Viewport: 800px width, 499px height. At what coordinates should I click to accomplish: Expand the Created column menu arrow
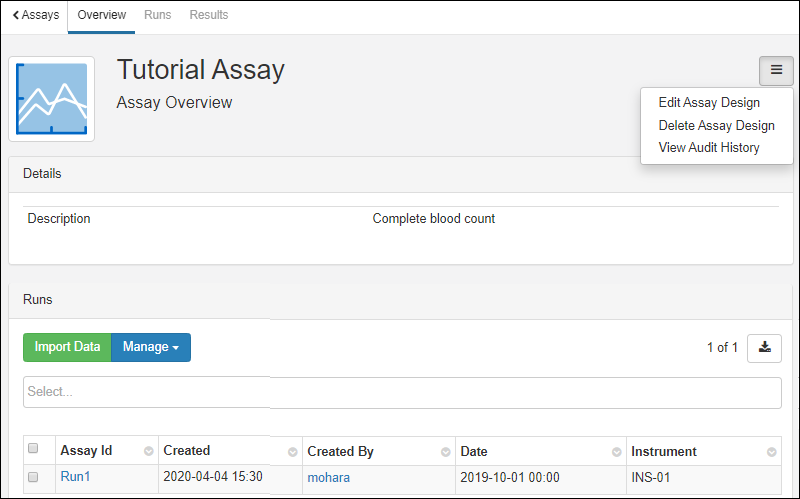[293, 452]
